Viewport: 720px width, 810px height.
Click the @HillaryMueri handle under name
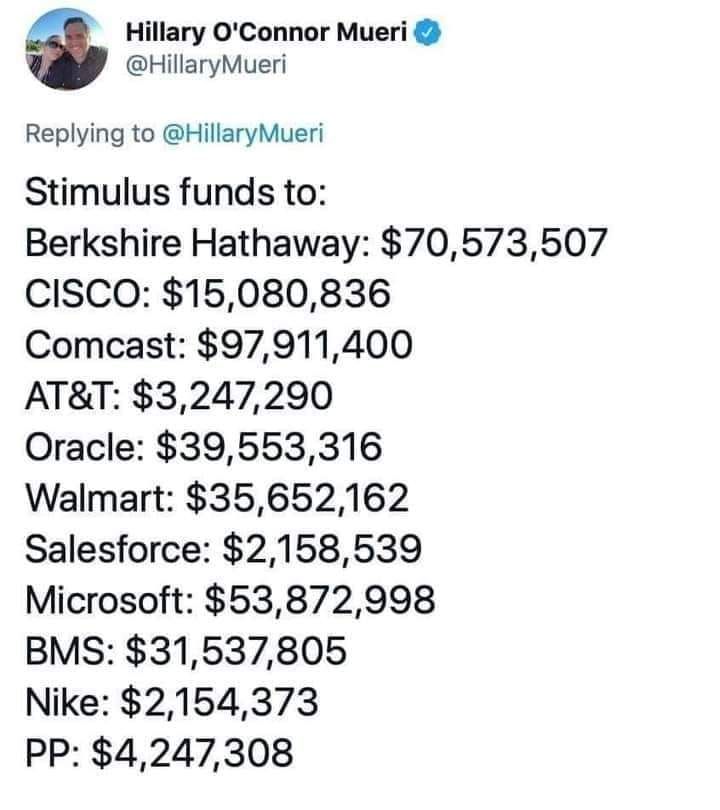(x=206, y=65)
